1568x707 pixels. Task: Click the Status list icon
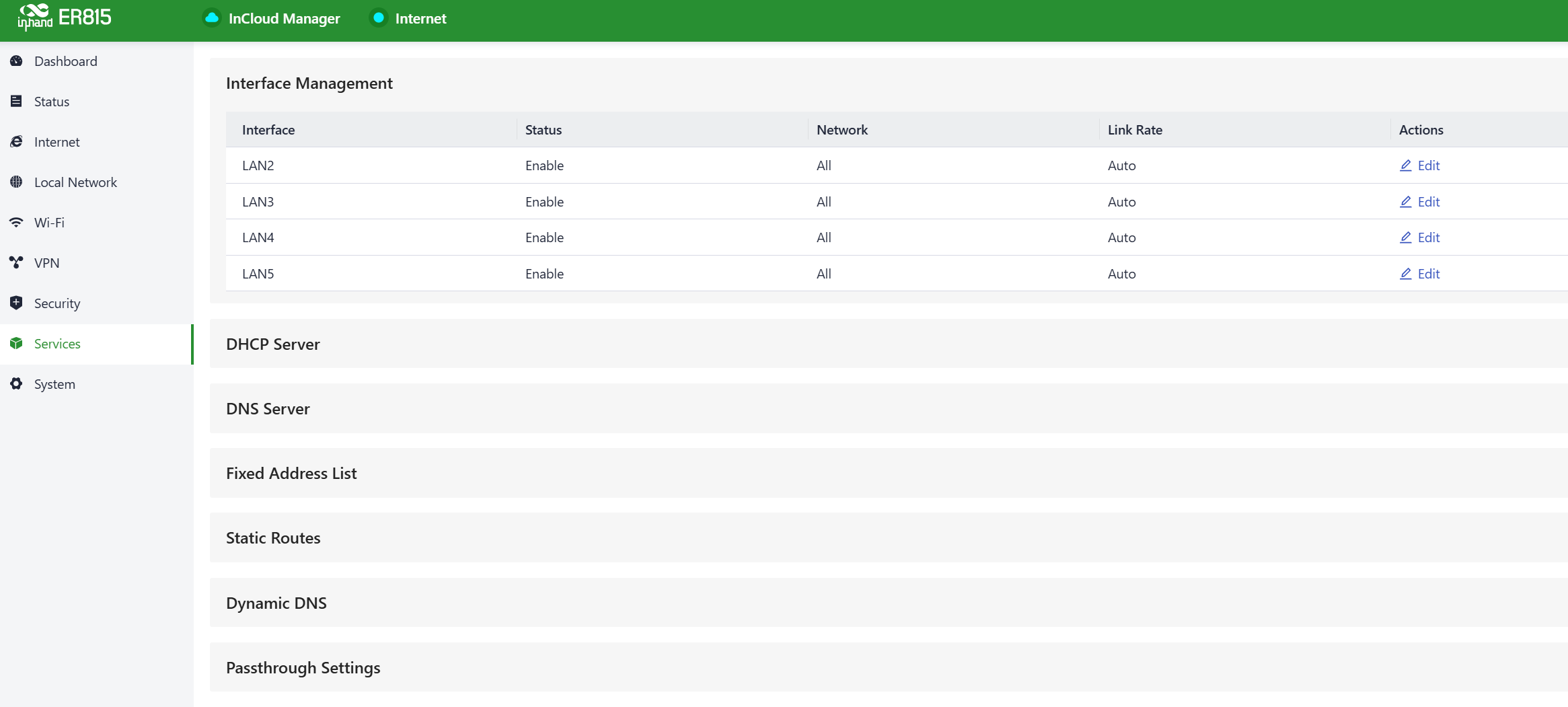tap(16, 102)
